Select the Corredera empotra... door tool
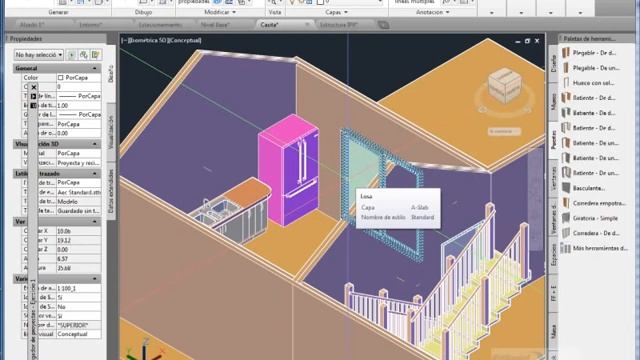640x360 pixels. 594,203
